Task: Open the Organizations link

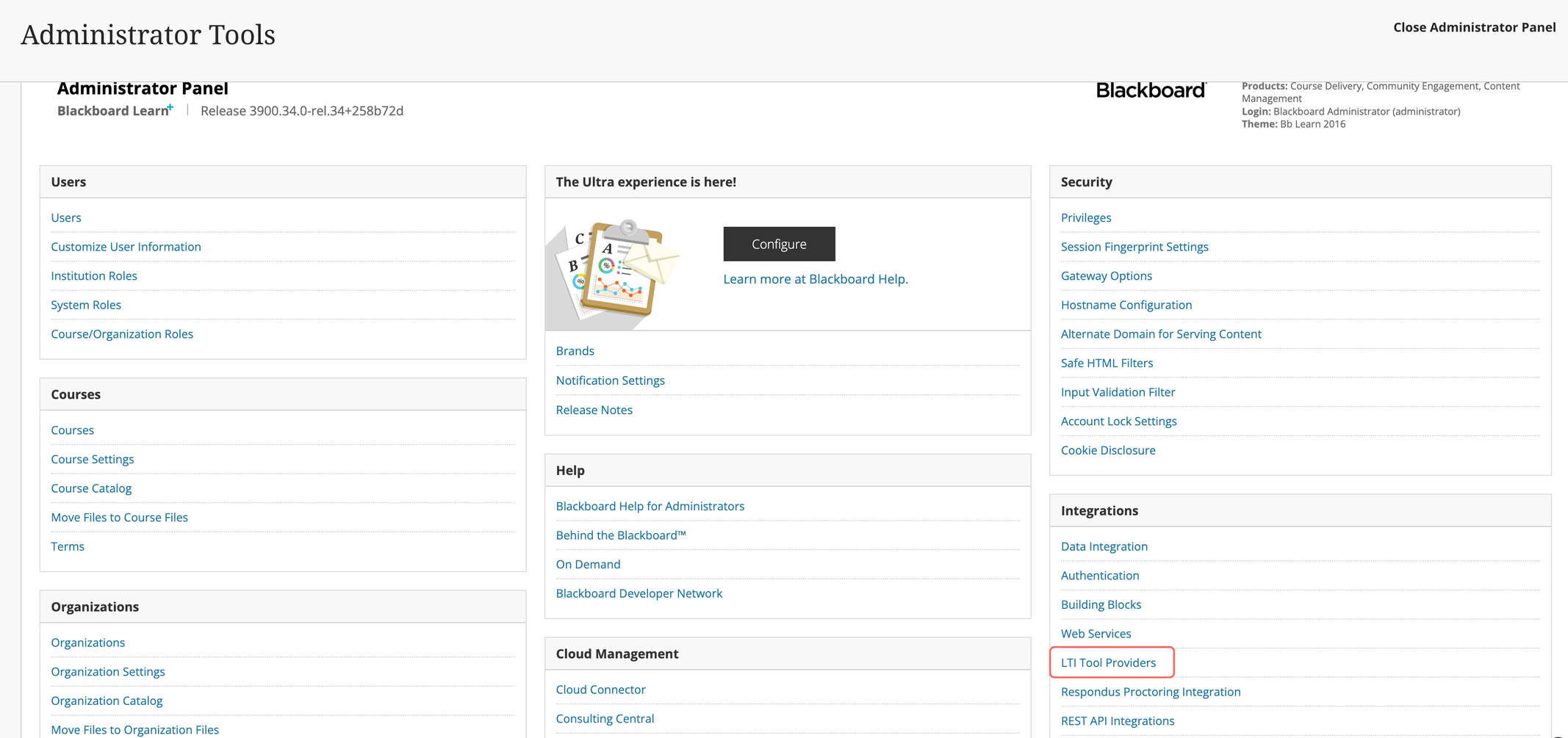Action: pyautogui.click(x=87, y=643)
